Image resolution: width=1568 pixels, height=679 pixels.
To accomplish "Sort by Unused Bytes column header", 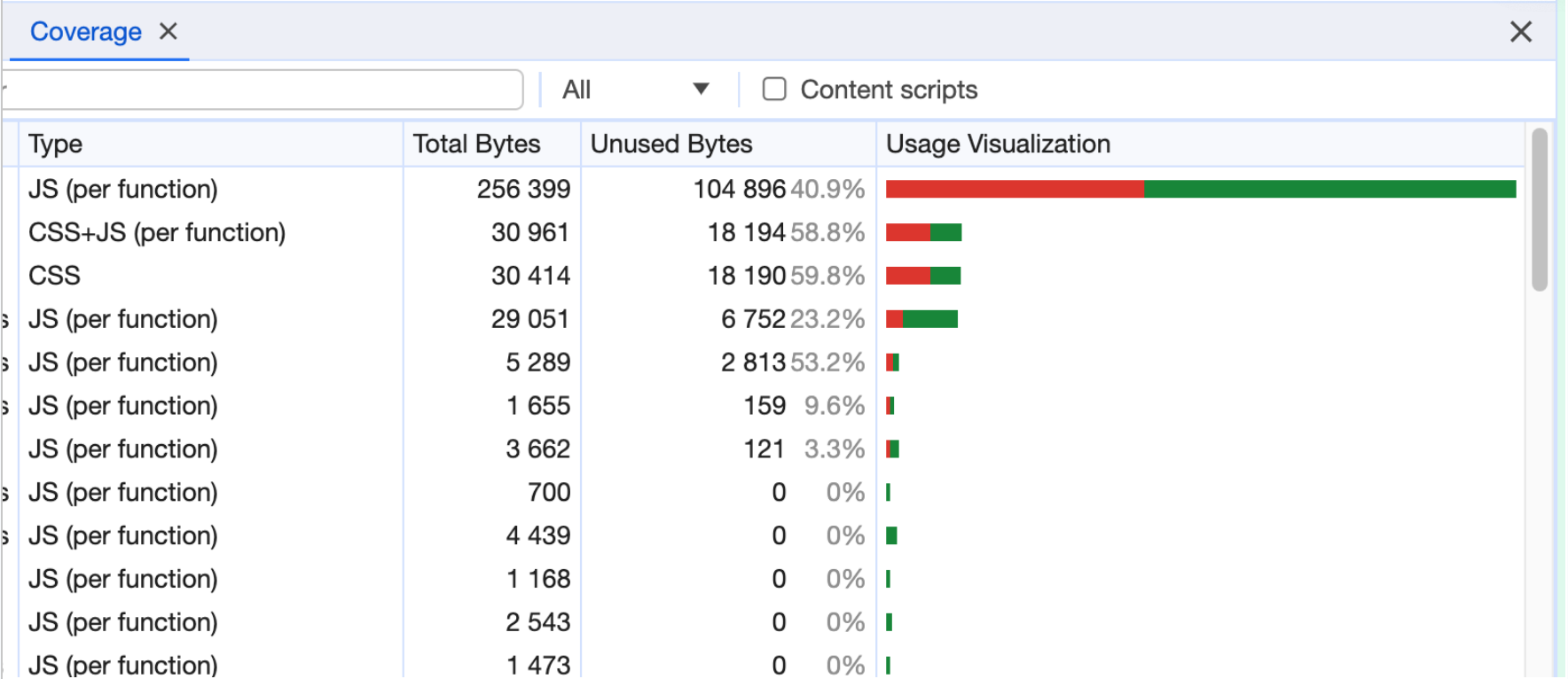I will 728,144.
